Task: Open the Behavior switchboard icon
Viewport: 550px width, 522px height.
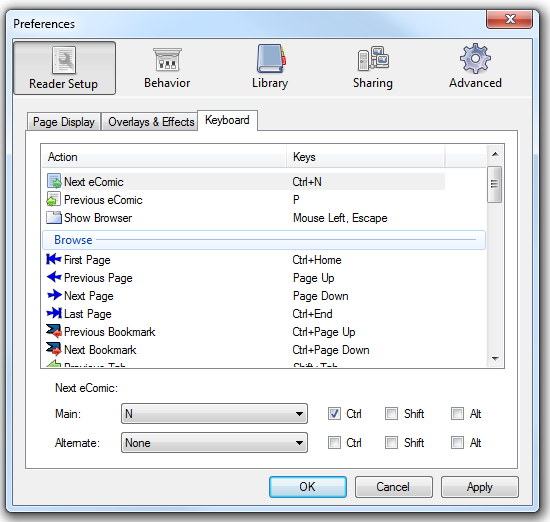Action: [167, 59]
